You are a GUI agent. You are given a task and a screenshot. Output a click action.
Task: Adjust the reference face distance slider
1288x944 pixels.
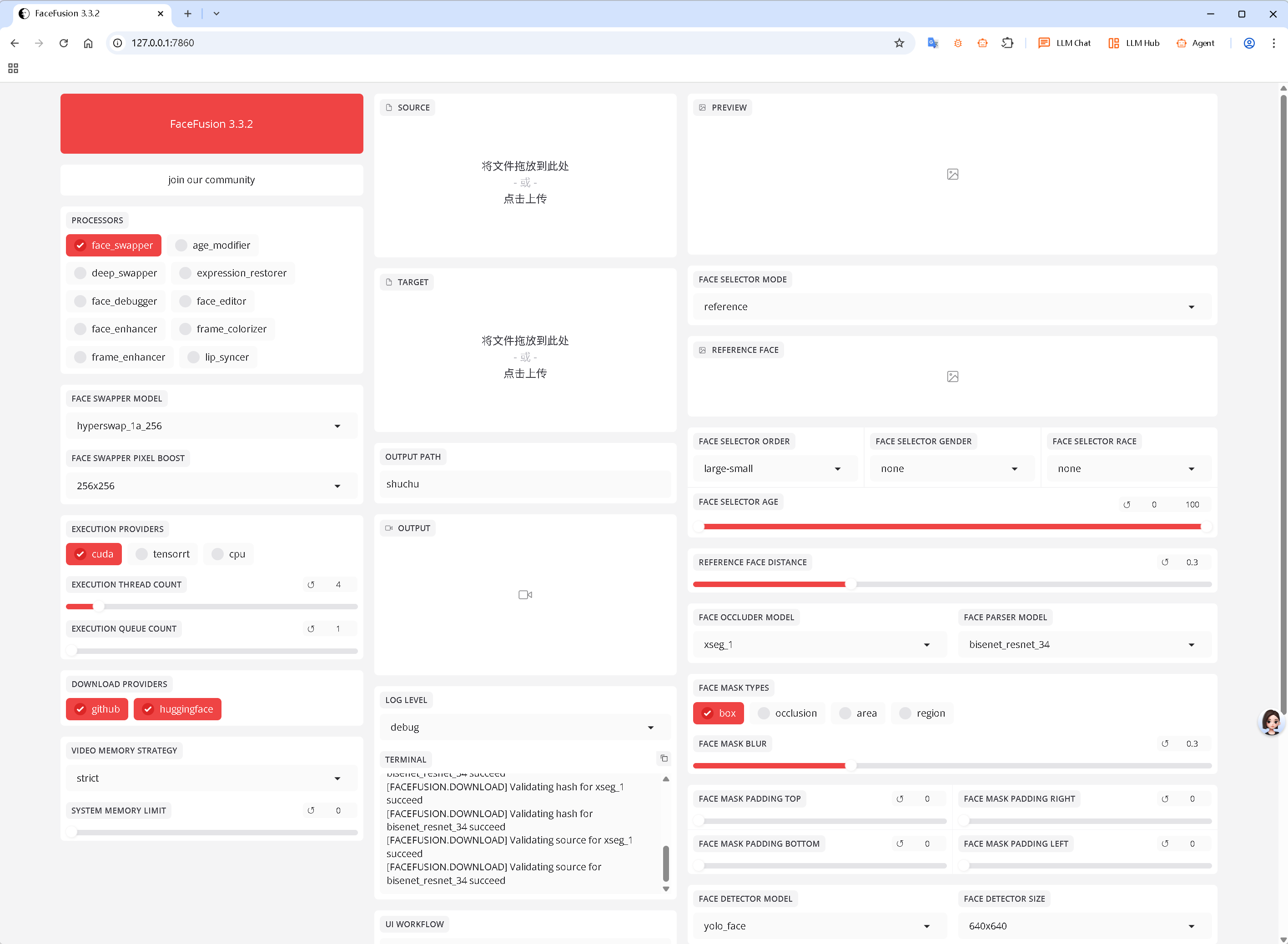tap(952, 584)
